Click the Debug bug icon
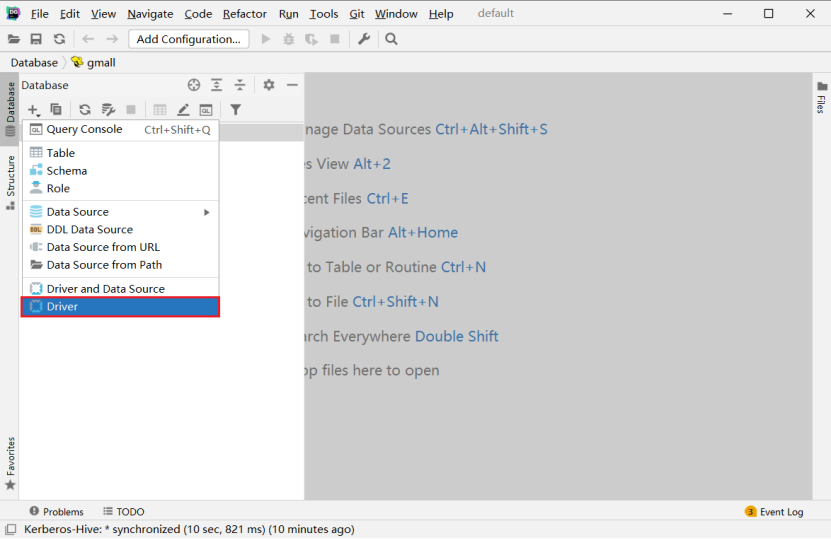Screen dimensions: 831x539 coord(288,39)
